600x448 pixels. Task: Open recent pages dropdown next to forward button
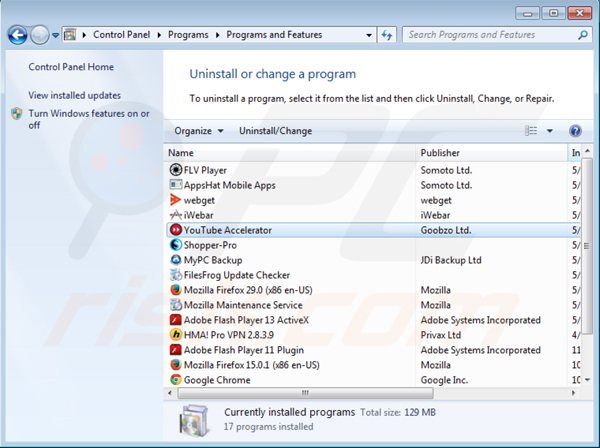(54, 35)
